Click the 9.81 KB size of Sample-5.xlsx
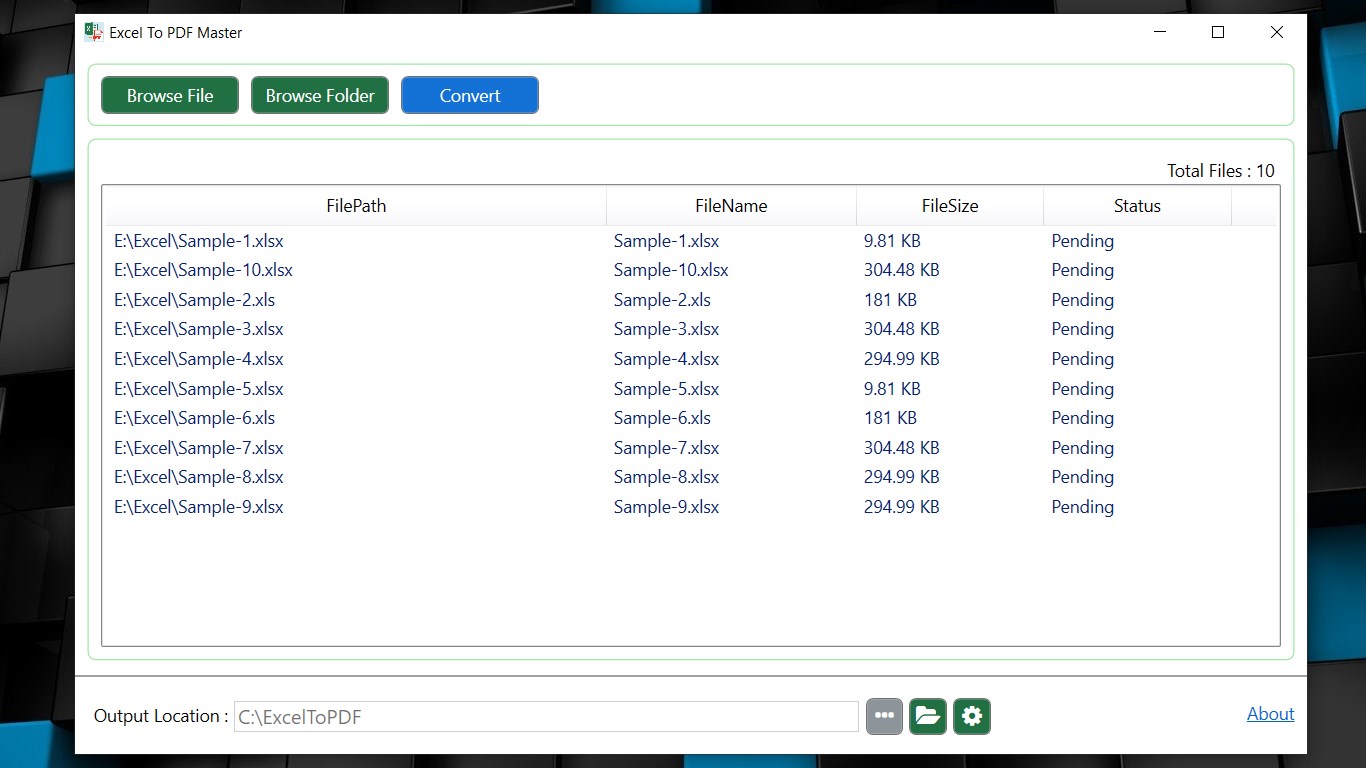This screenshot has height=768, width=1366. tap(892, 389)
